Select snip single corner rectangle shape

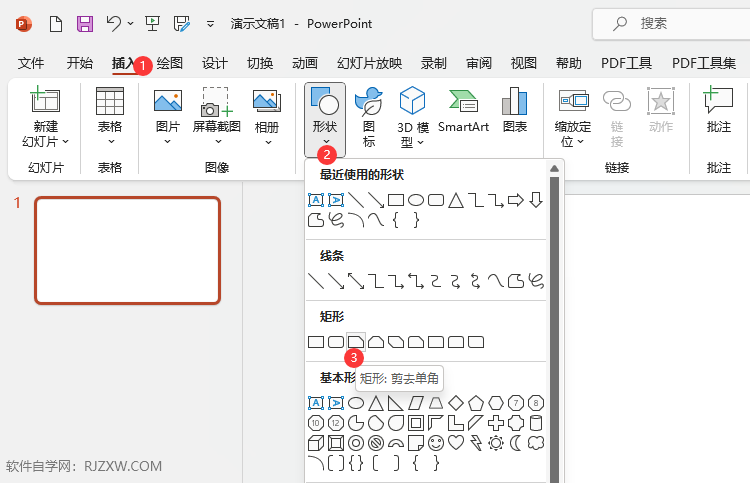point(356,342)
